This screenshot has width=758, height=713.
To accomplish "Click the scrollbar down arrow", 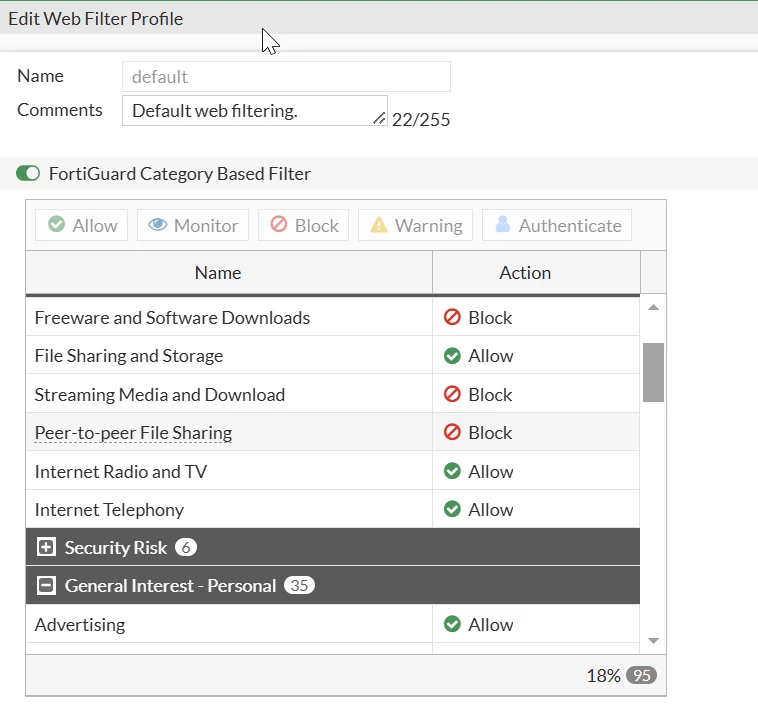I will point(653,641).
